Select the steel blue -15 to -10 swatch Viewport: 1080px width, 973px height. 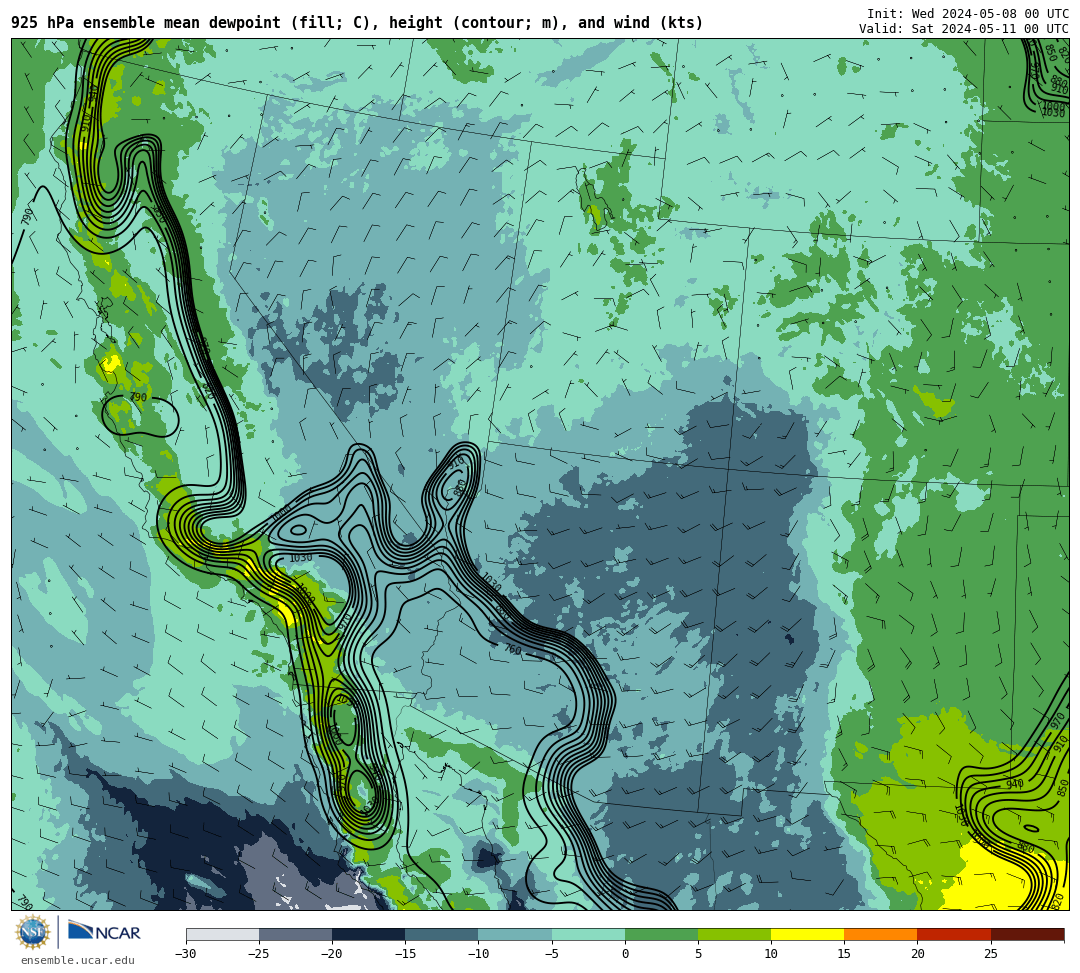(442, 934)
